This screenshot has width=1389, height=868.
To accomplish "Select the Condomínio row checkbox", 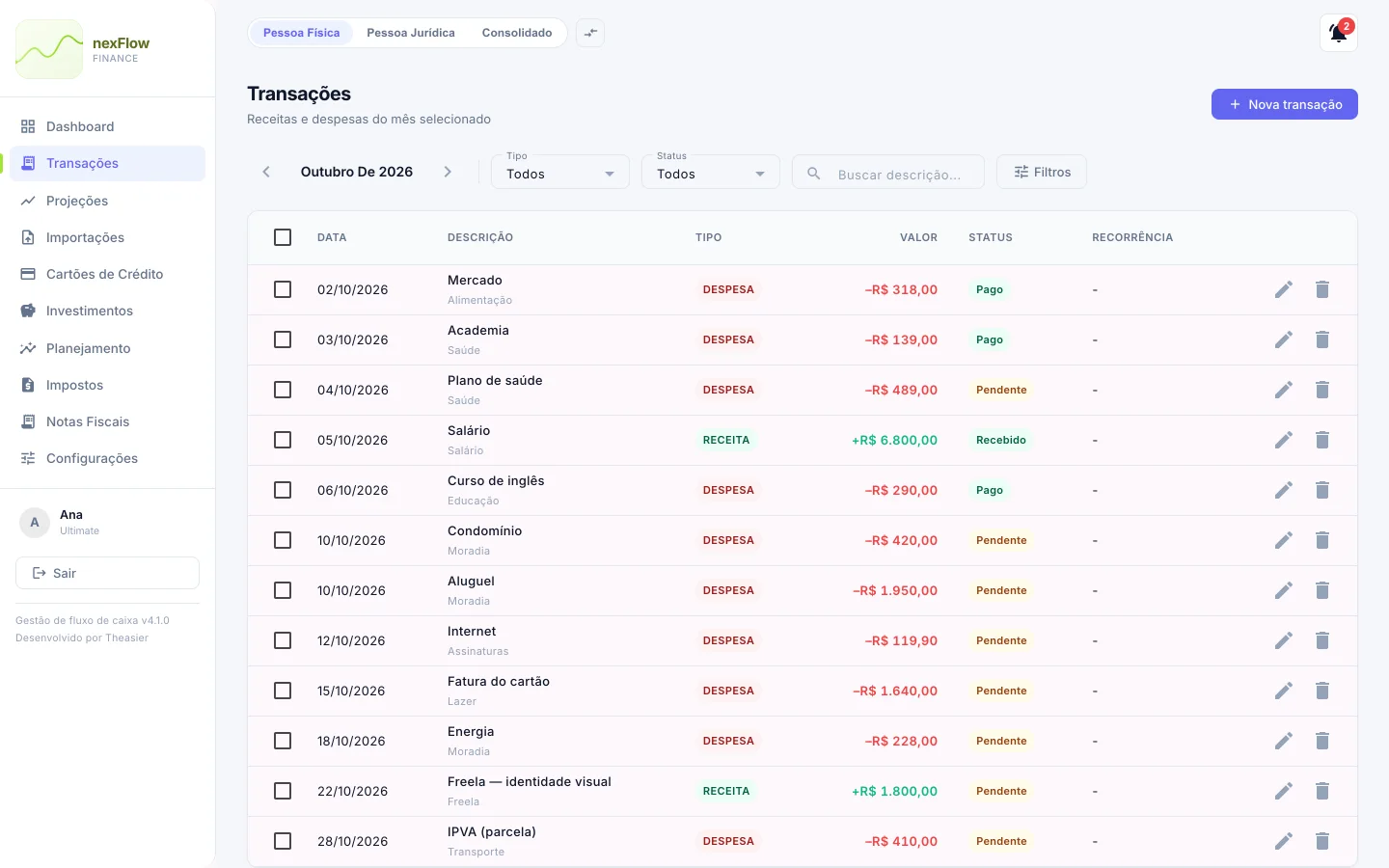I will point(283,540).
